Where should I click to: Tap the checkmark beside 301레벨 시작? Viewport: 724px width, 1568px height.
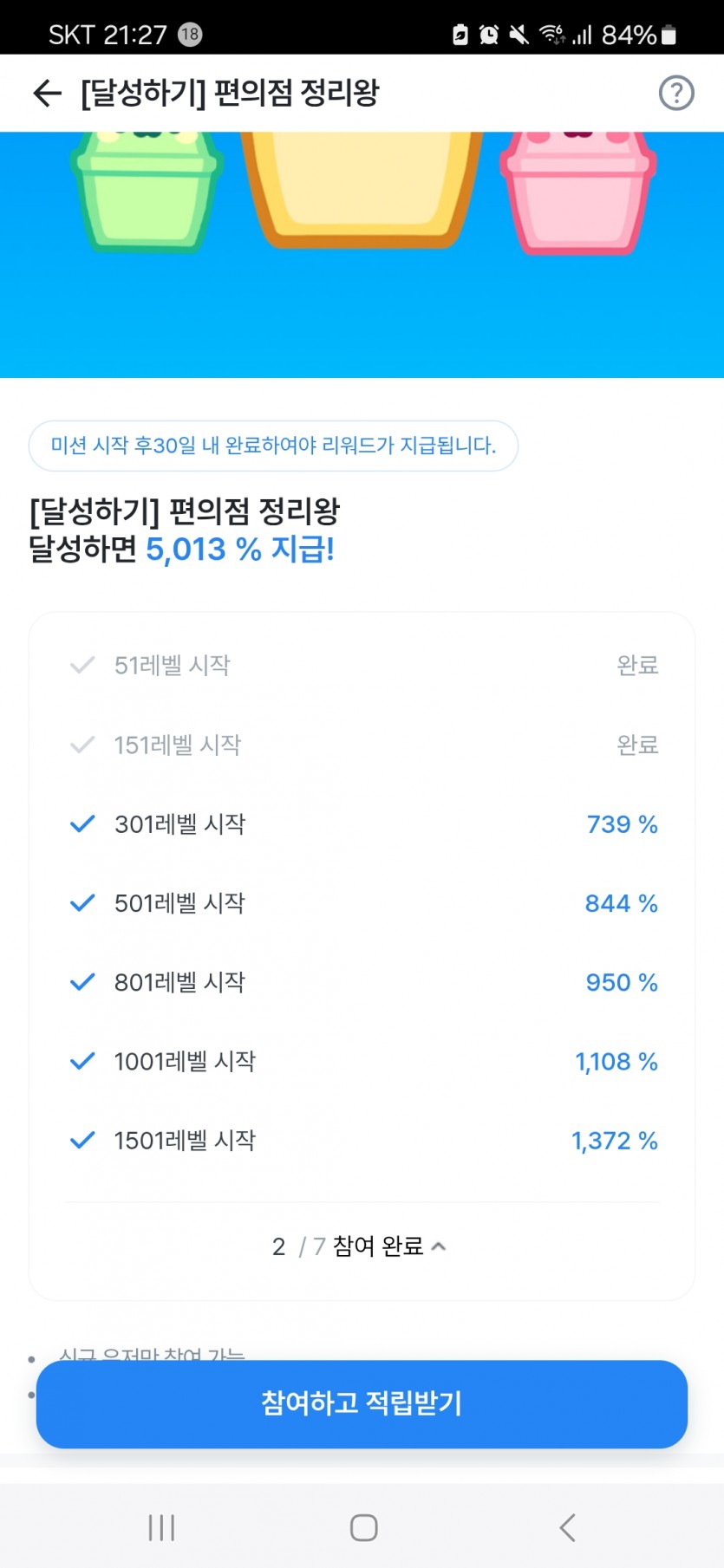[x=82, y=823]
